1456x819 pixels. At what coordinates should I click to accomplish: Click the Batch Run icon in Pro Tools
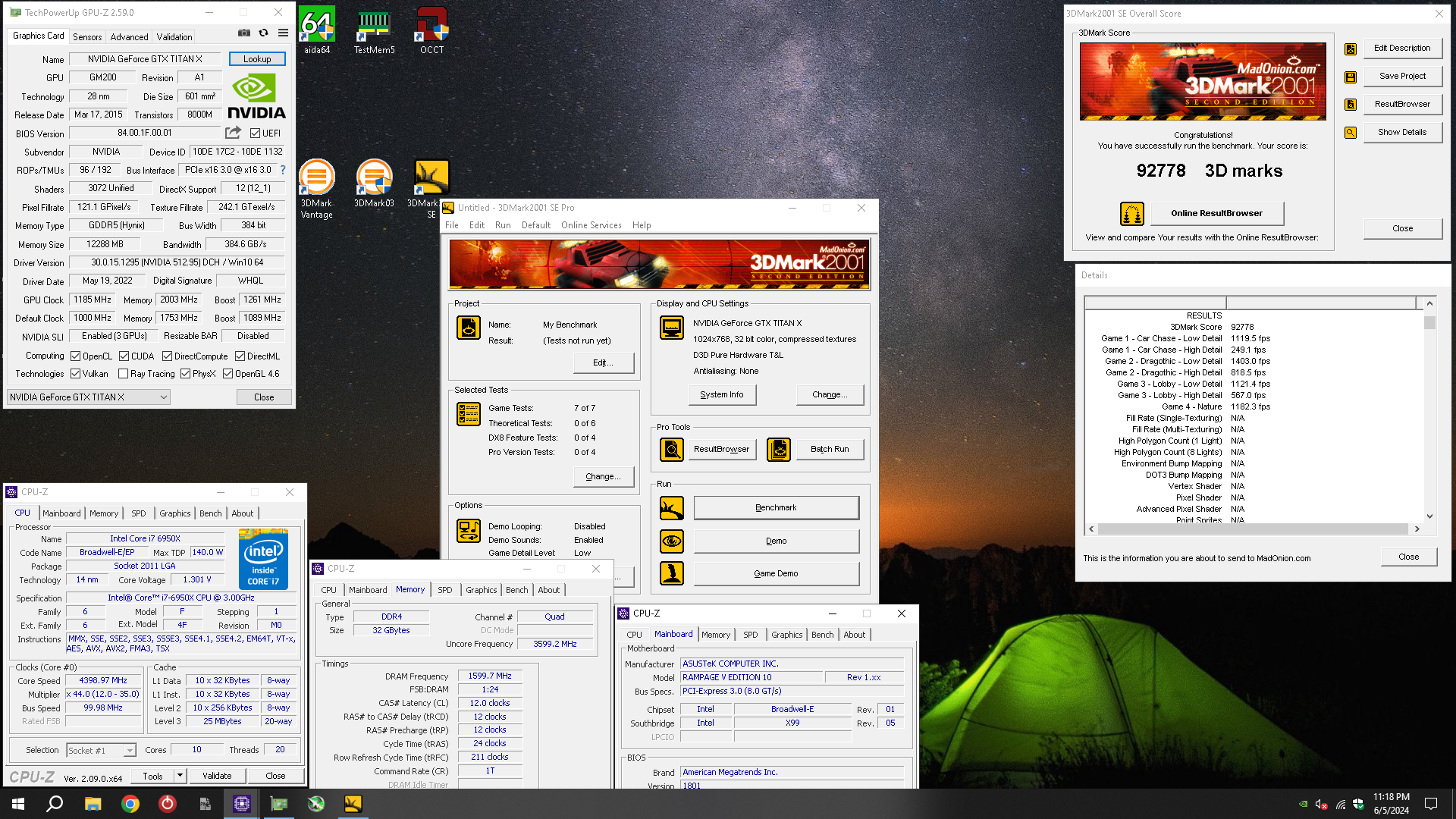pyautogui.click(x=779, y=450)
